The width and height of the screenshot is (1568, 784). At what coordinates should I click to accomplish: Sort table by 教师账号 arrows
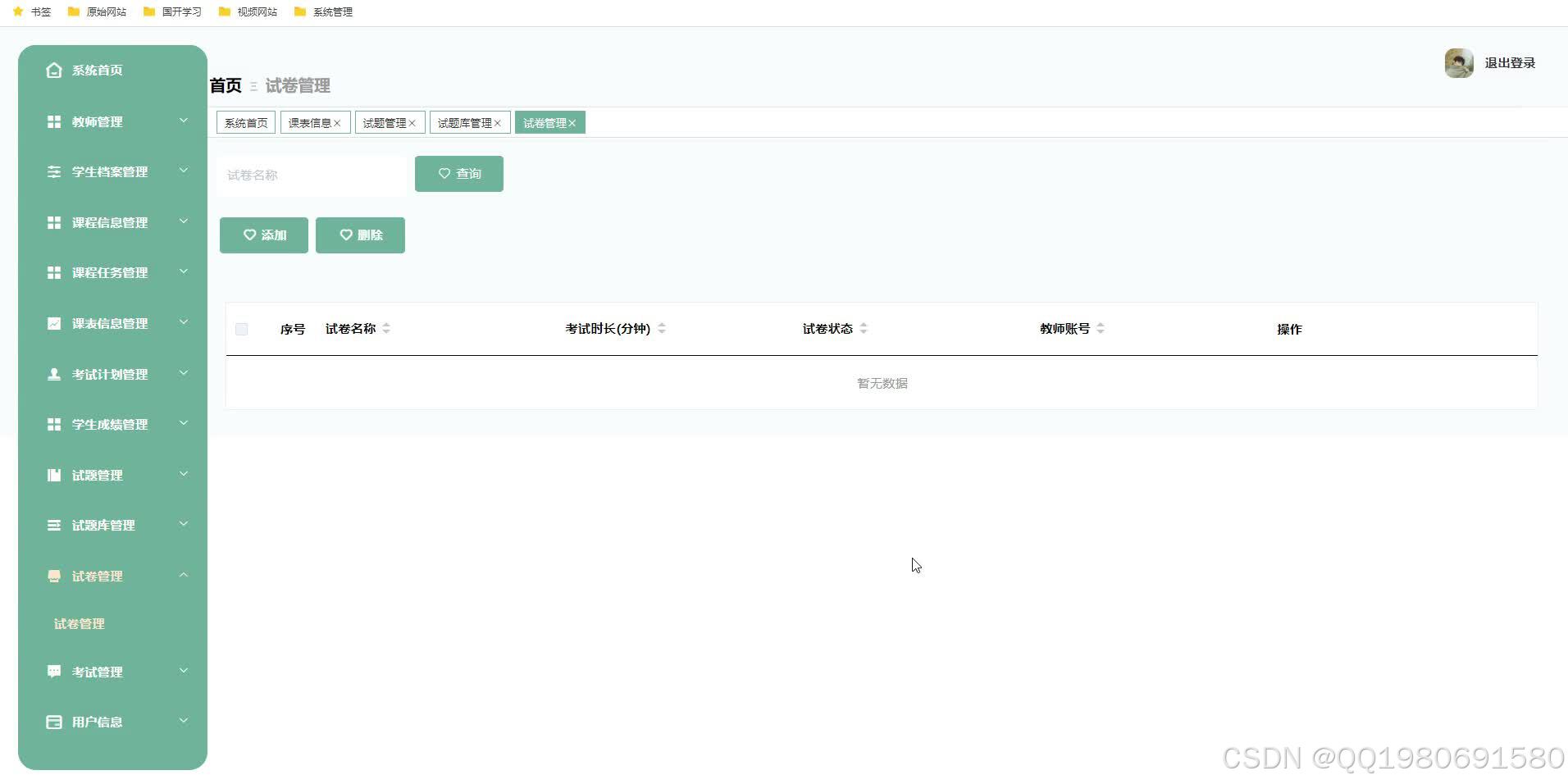pyautogui.click(x=1101, y=329)
